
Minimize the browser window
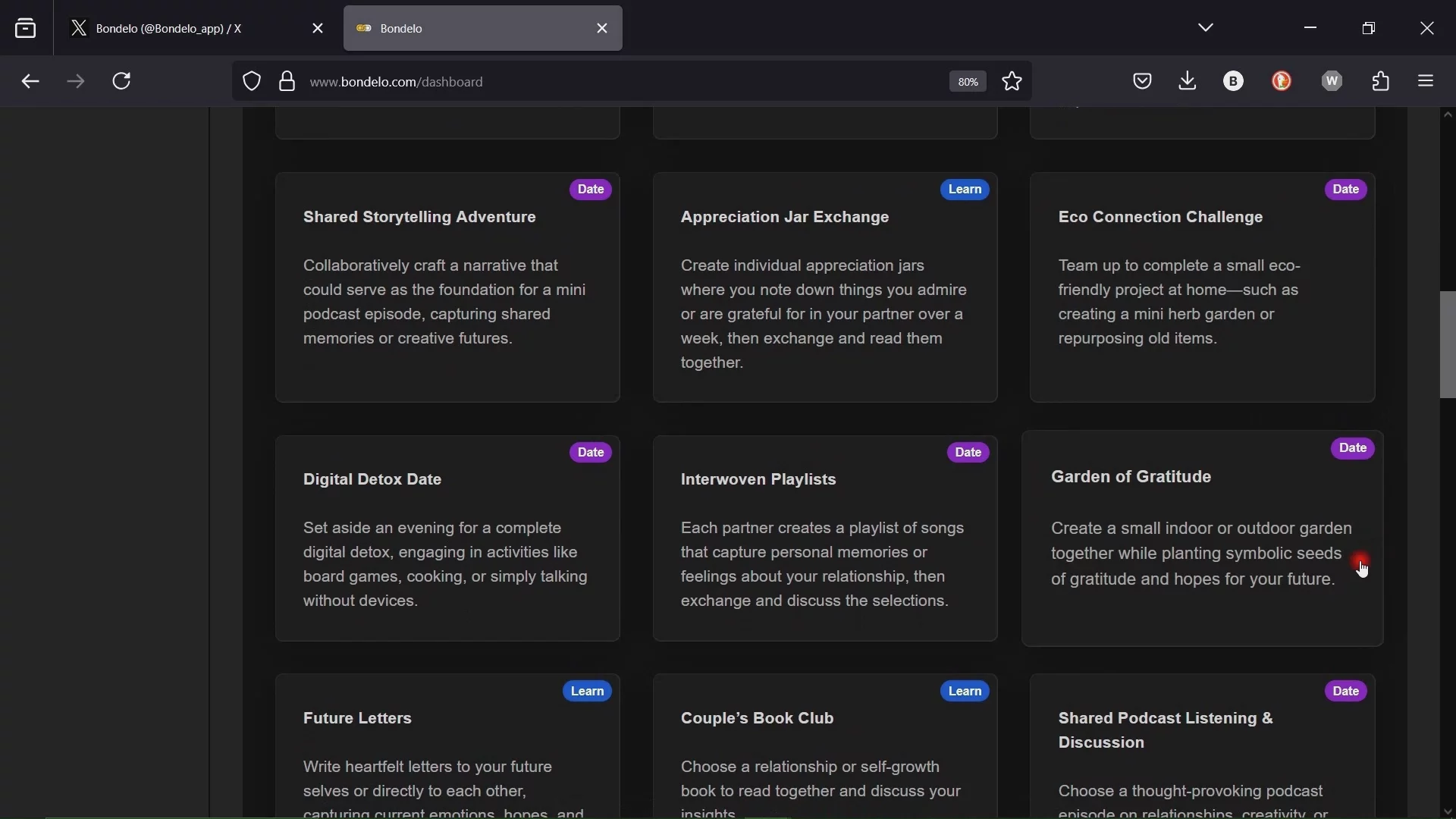tap(1311, 28)
